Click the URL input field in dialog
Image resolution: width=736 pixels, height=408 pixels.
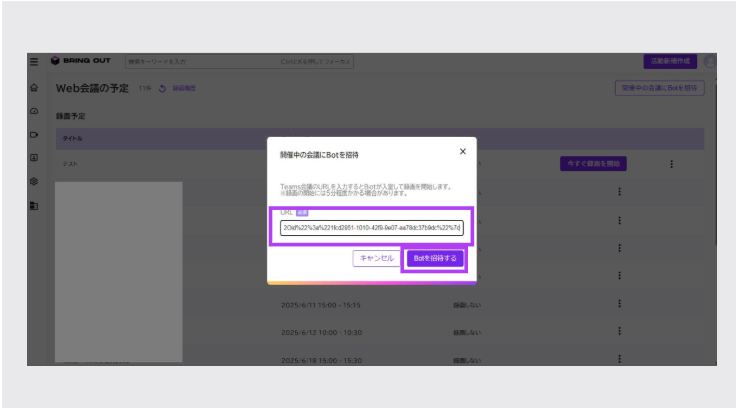coord(372,228)
